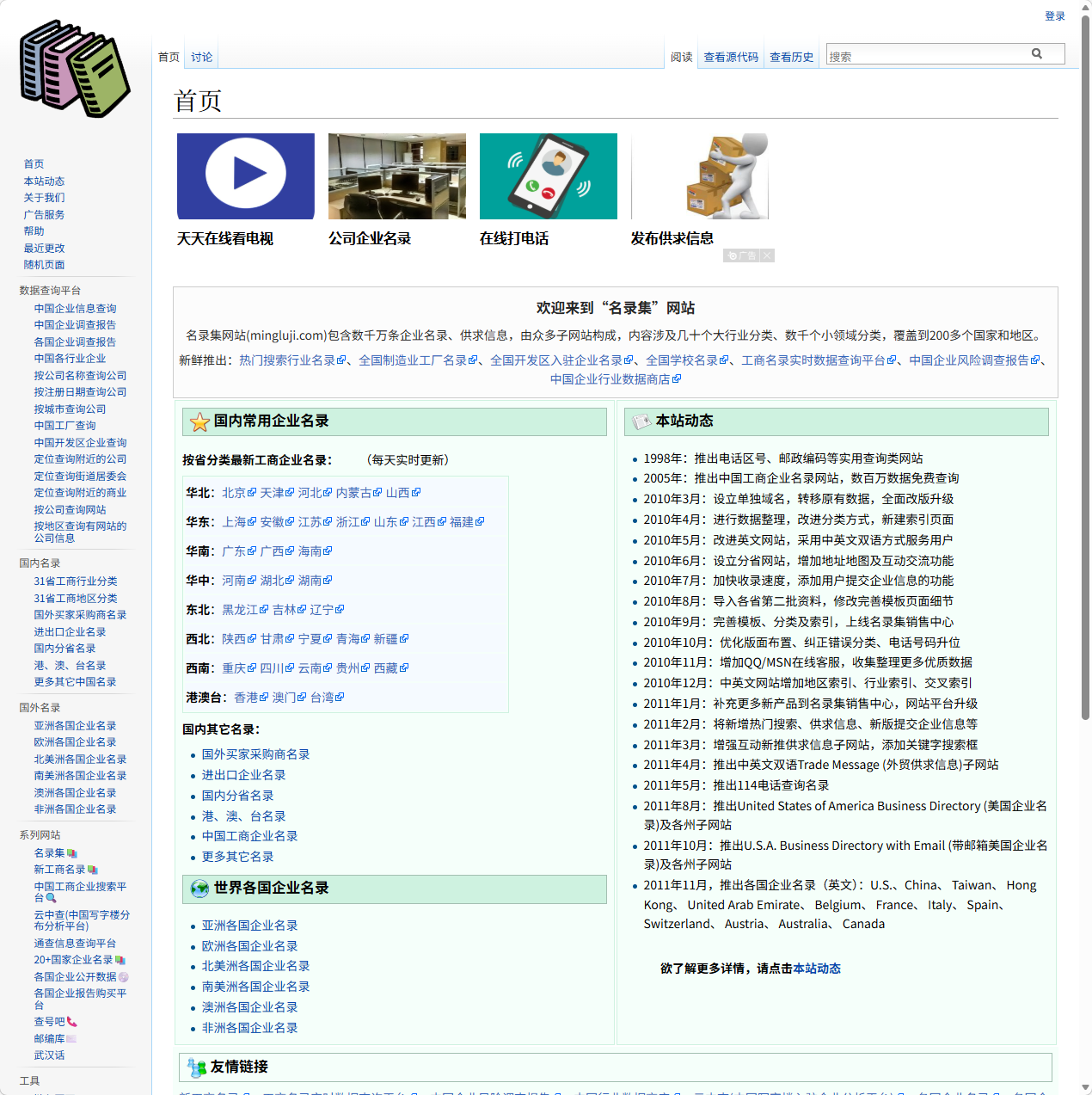Visit the 最近更改 sidebar link
Screen dimensions: 1092x1095
[44, 248]
